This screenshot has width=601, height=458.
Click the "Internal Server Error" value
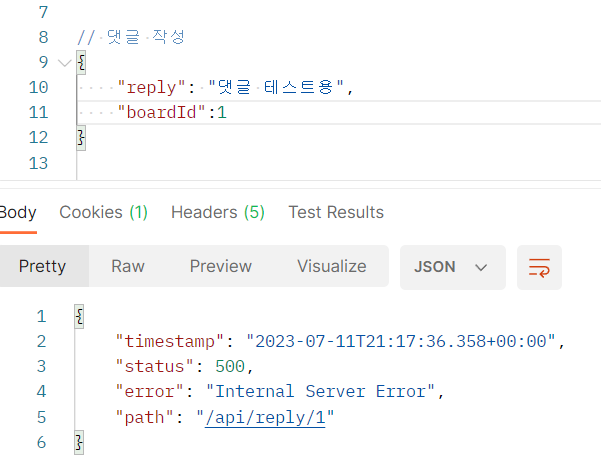point(320,391)
